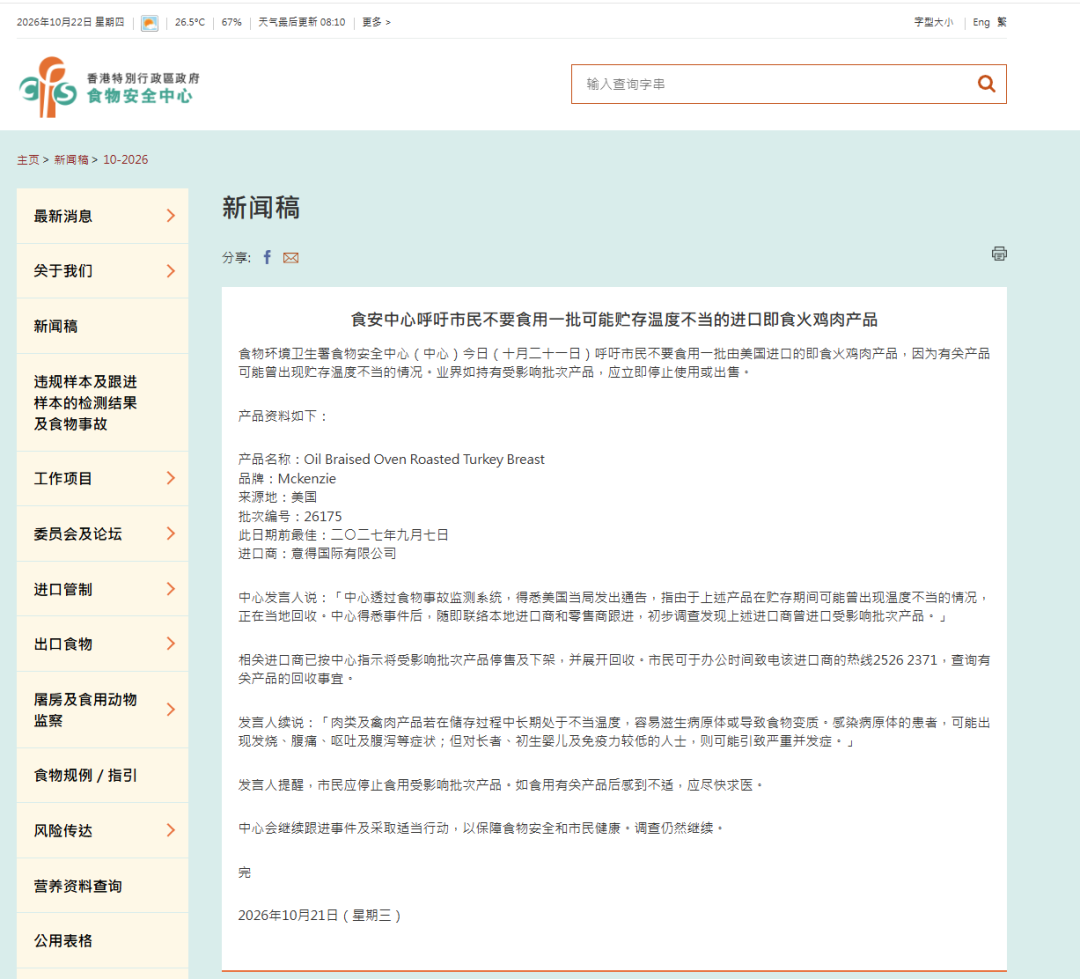Expand the 最新消息 menu arrow
1080x979 pixels.
(x=171, y=216)
